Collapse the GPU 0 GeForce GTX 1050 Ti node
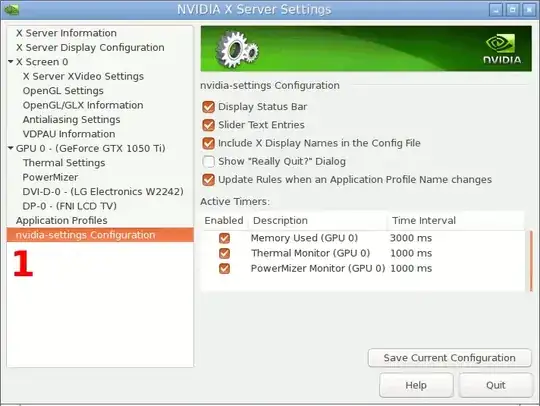The height and width of the screenshot is (406, 540). click(x=11, y=148)
